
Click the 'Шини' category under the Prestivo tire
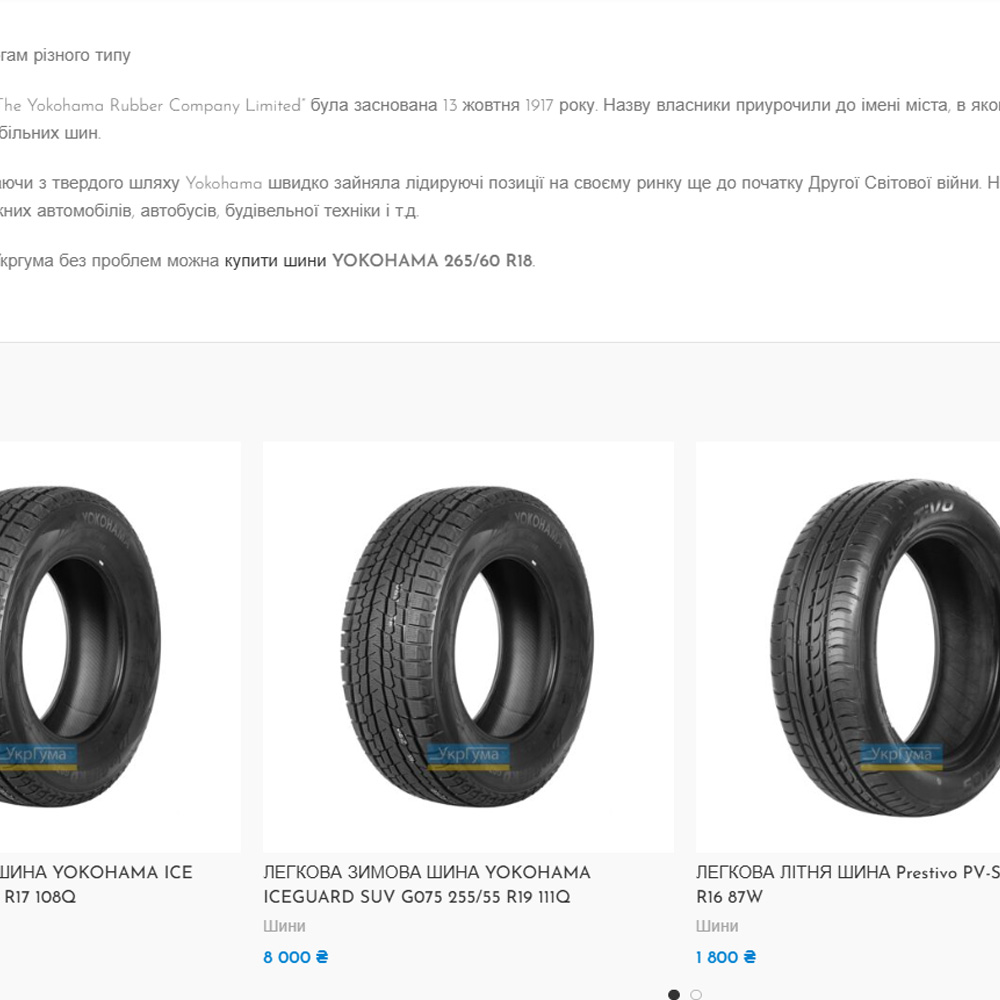(x=717, y=926)
